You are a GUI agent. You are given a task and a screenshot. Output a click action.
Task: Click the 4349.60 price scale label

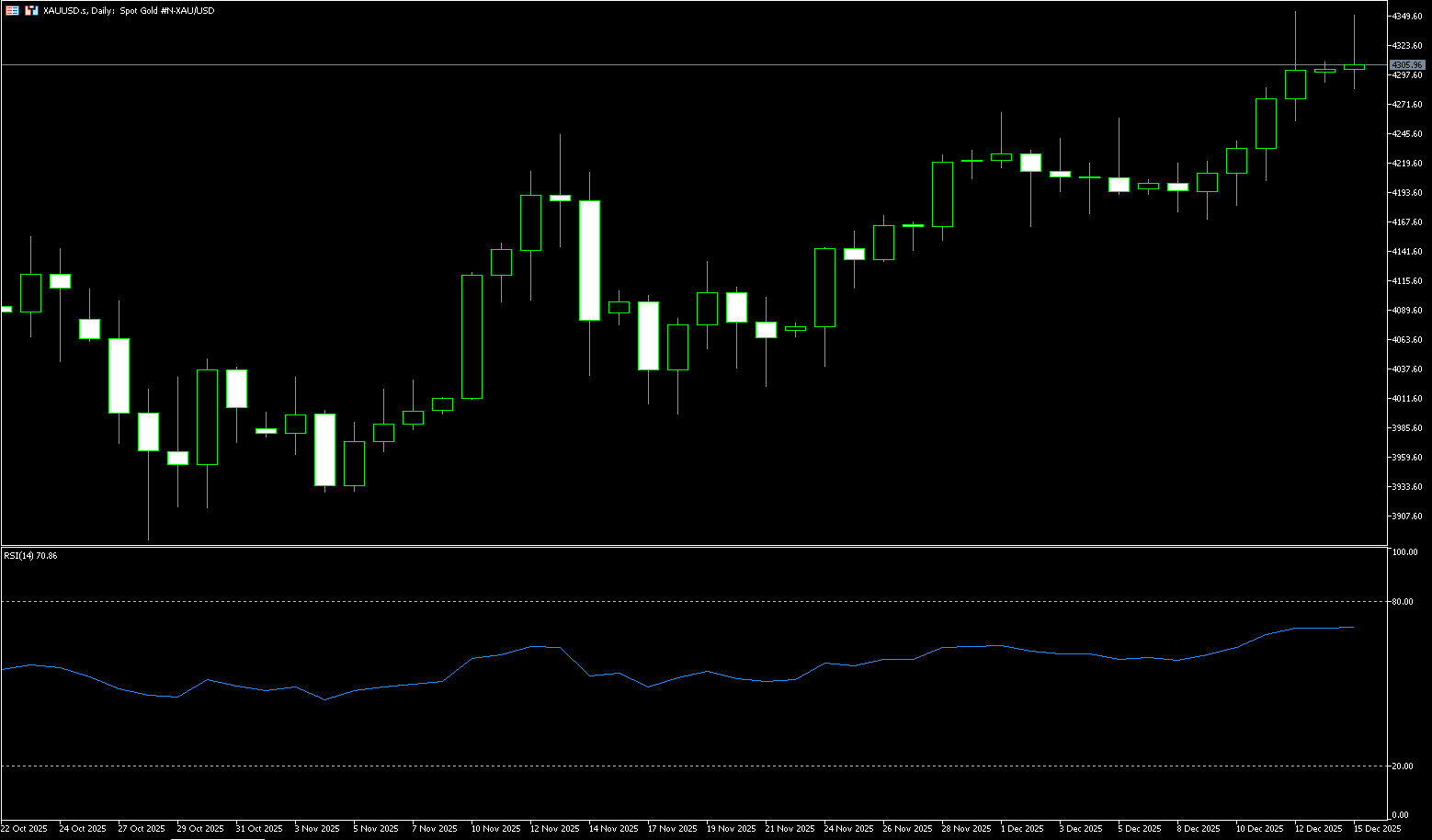pyautogui.click(x=1407, y=17)
